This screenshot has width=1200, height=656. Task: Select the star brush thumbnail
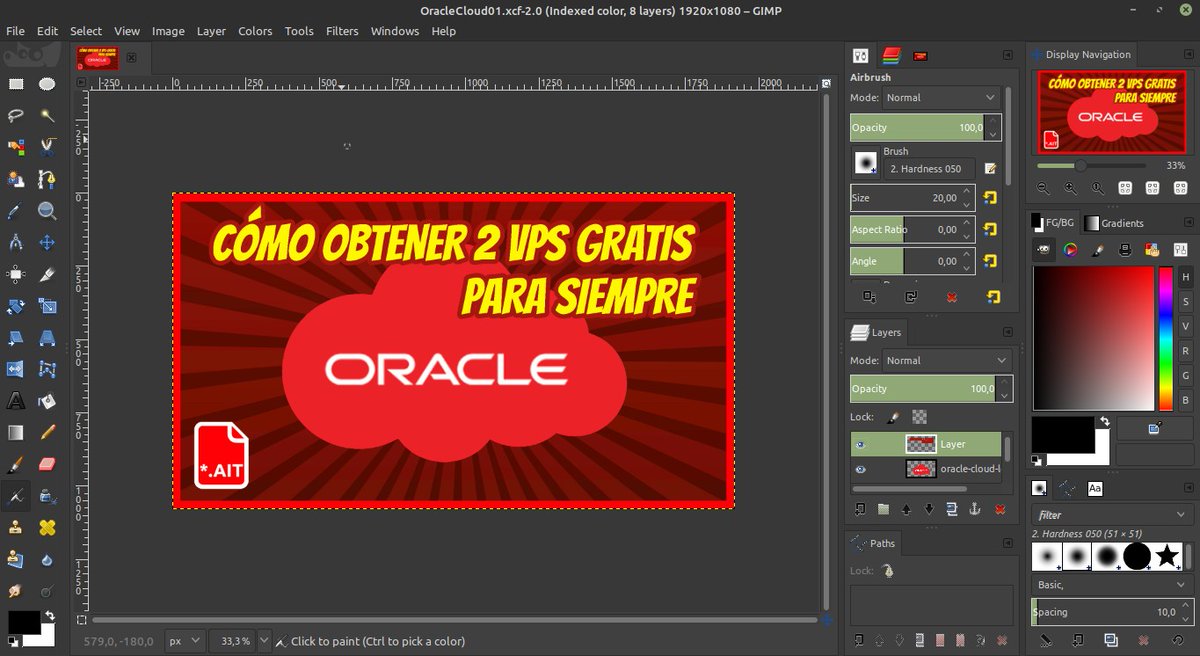(1167, 556)
